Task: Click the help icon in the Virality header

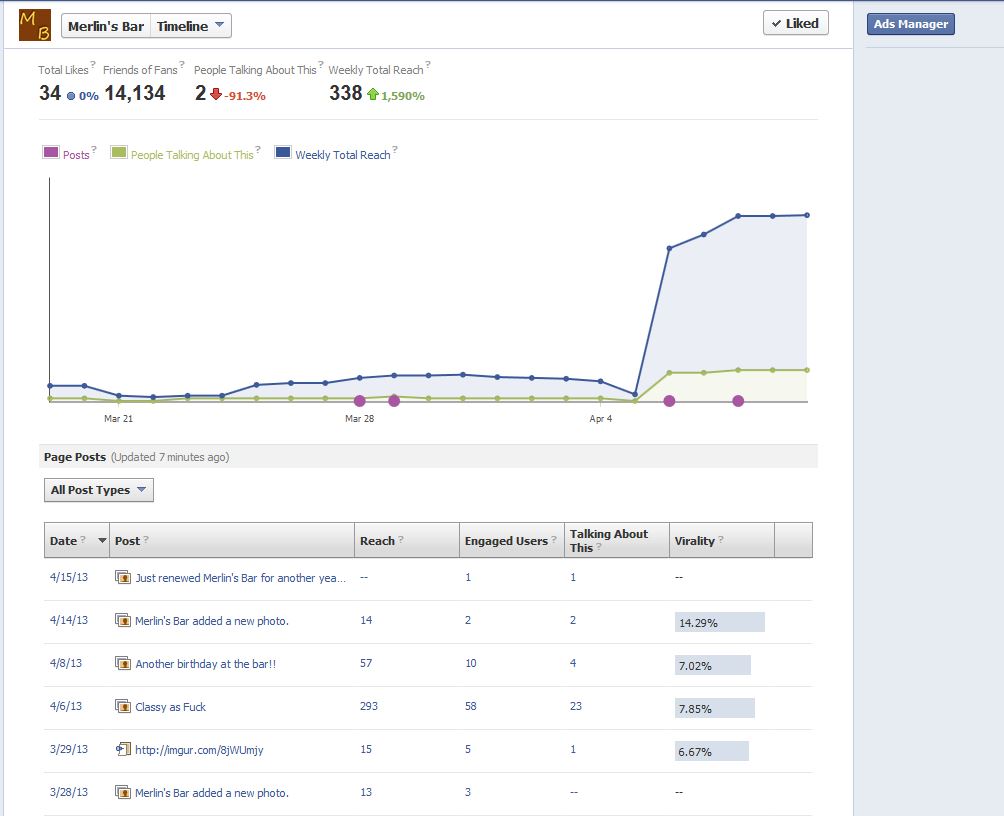Action: (721, 539)
